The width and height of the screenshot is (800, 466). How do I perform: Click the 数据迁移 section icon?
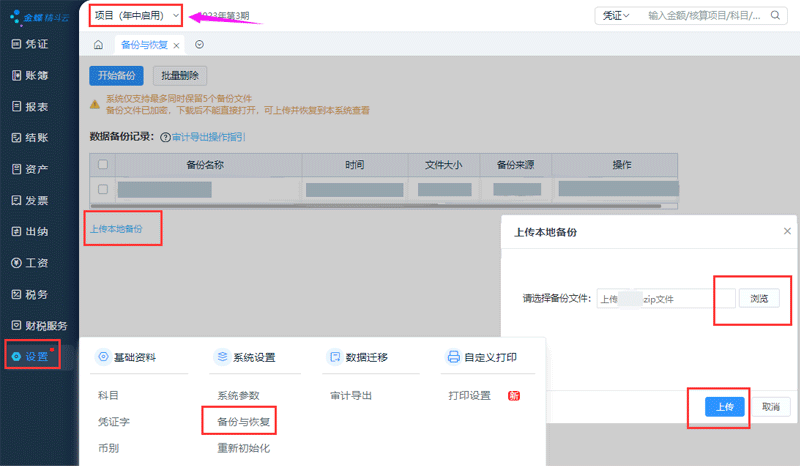point(335,357)
